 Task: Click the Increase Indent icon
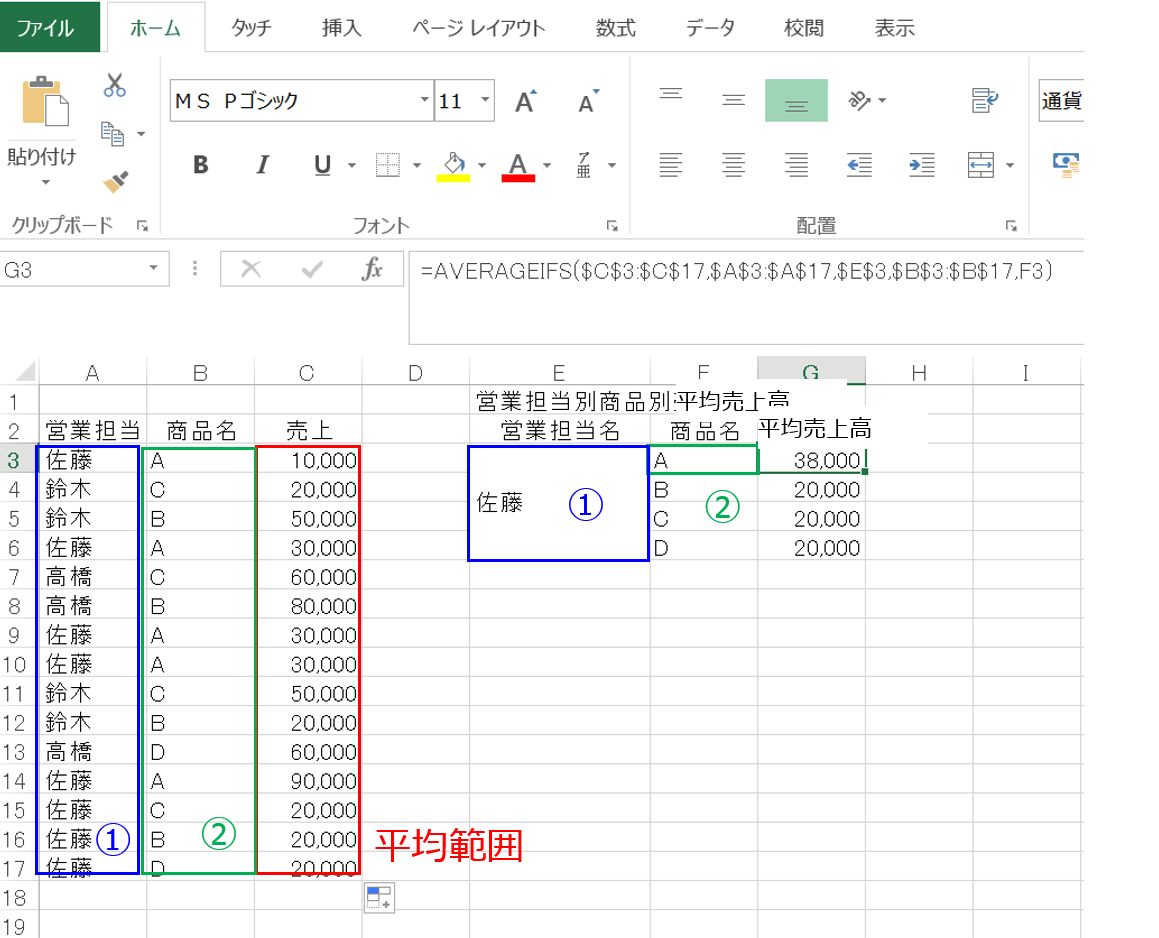point(920,164)
